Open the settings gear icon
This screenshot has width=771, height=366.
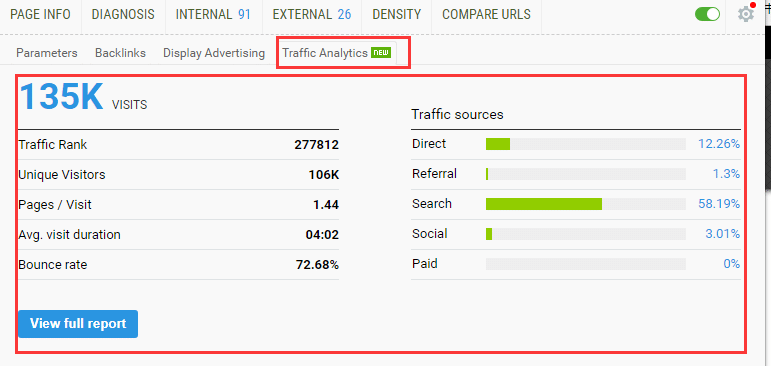(x=746, y=14)
